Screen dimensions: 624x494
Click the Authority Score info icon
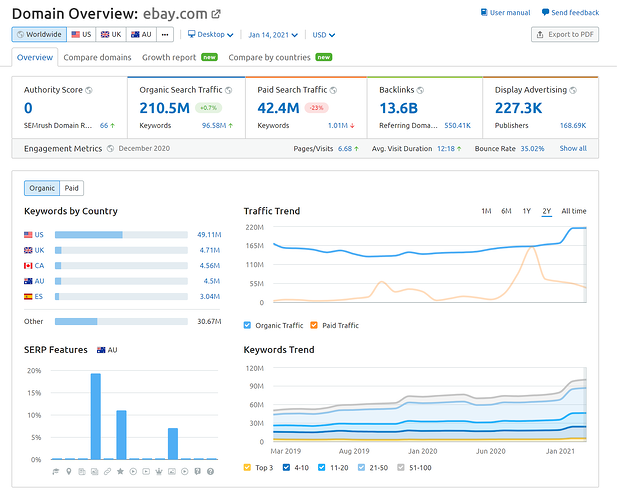(89, 90)
